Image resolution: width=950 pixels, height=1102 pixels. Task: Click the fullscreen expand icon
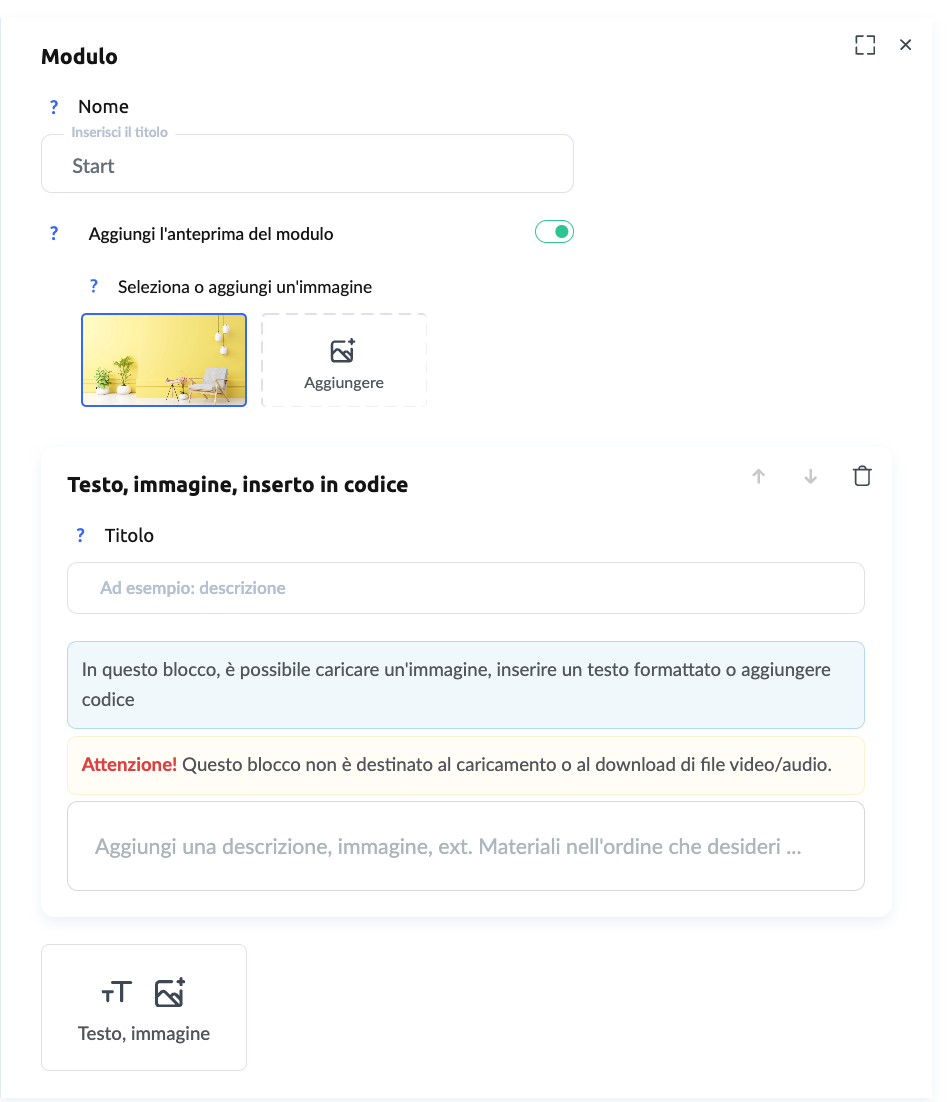tap(865, 45)
